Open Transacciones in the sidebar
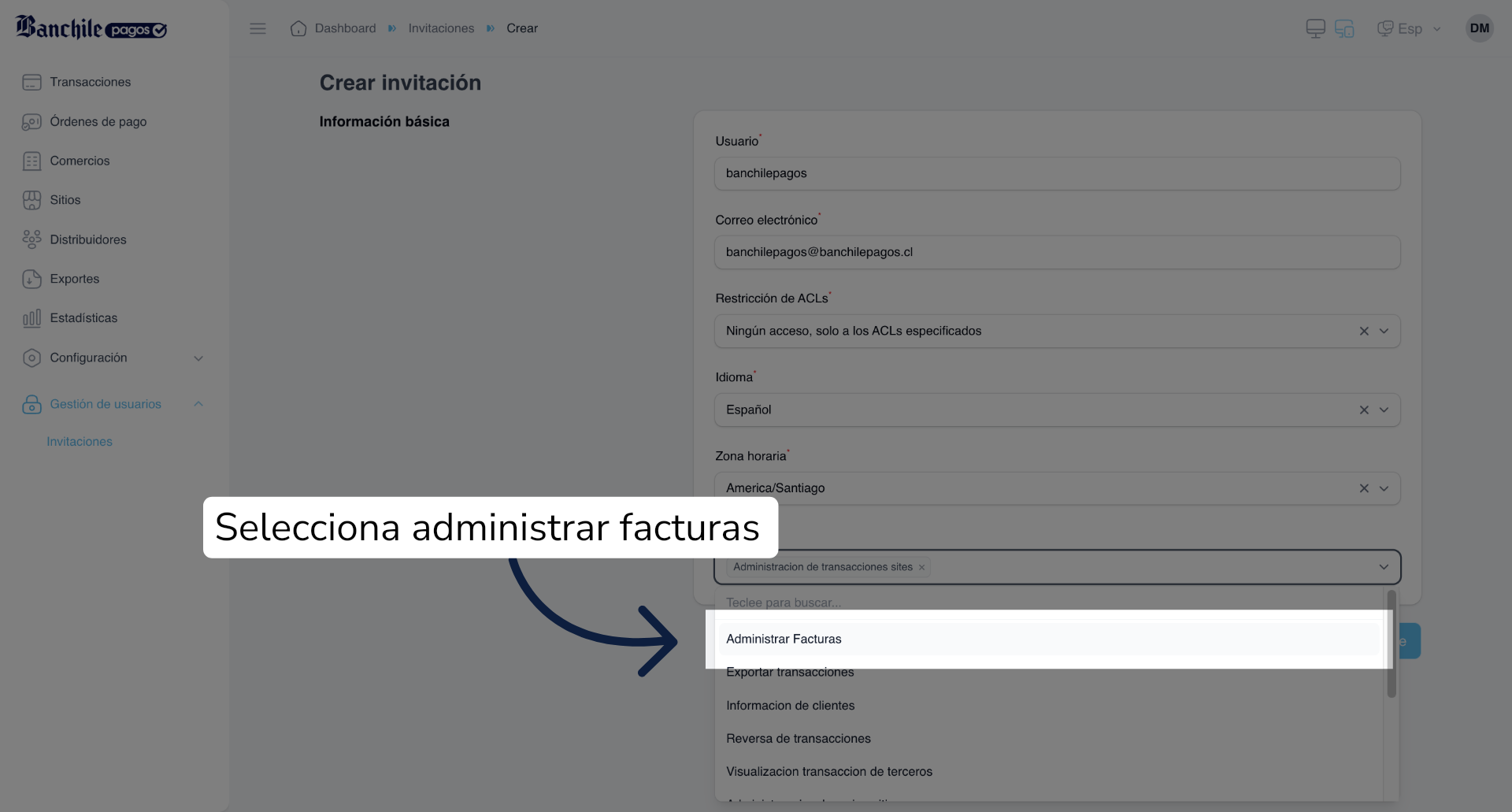The image size is (1512, 812). point(91,82)
